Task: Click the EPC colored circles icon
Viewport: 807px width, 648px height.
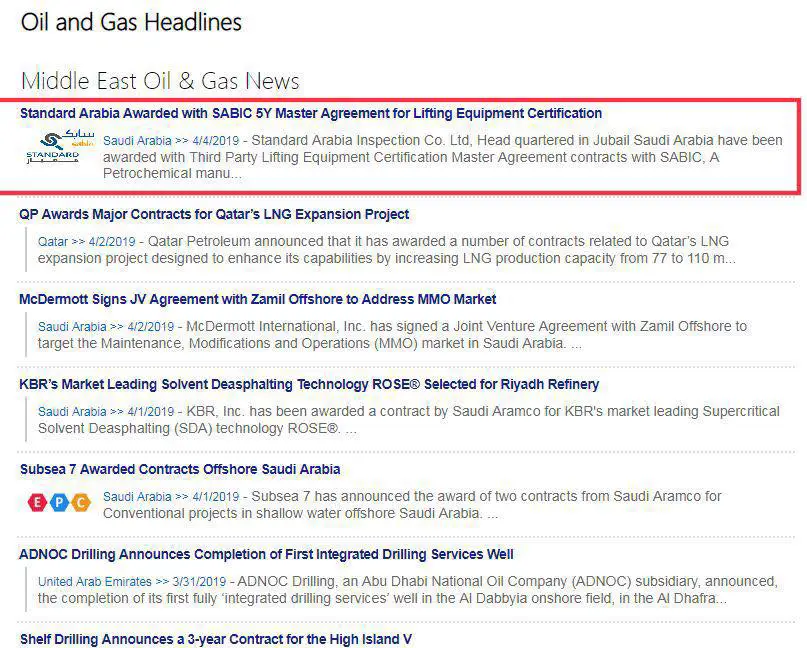Action: click(x=58, y=503)
